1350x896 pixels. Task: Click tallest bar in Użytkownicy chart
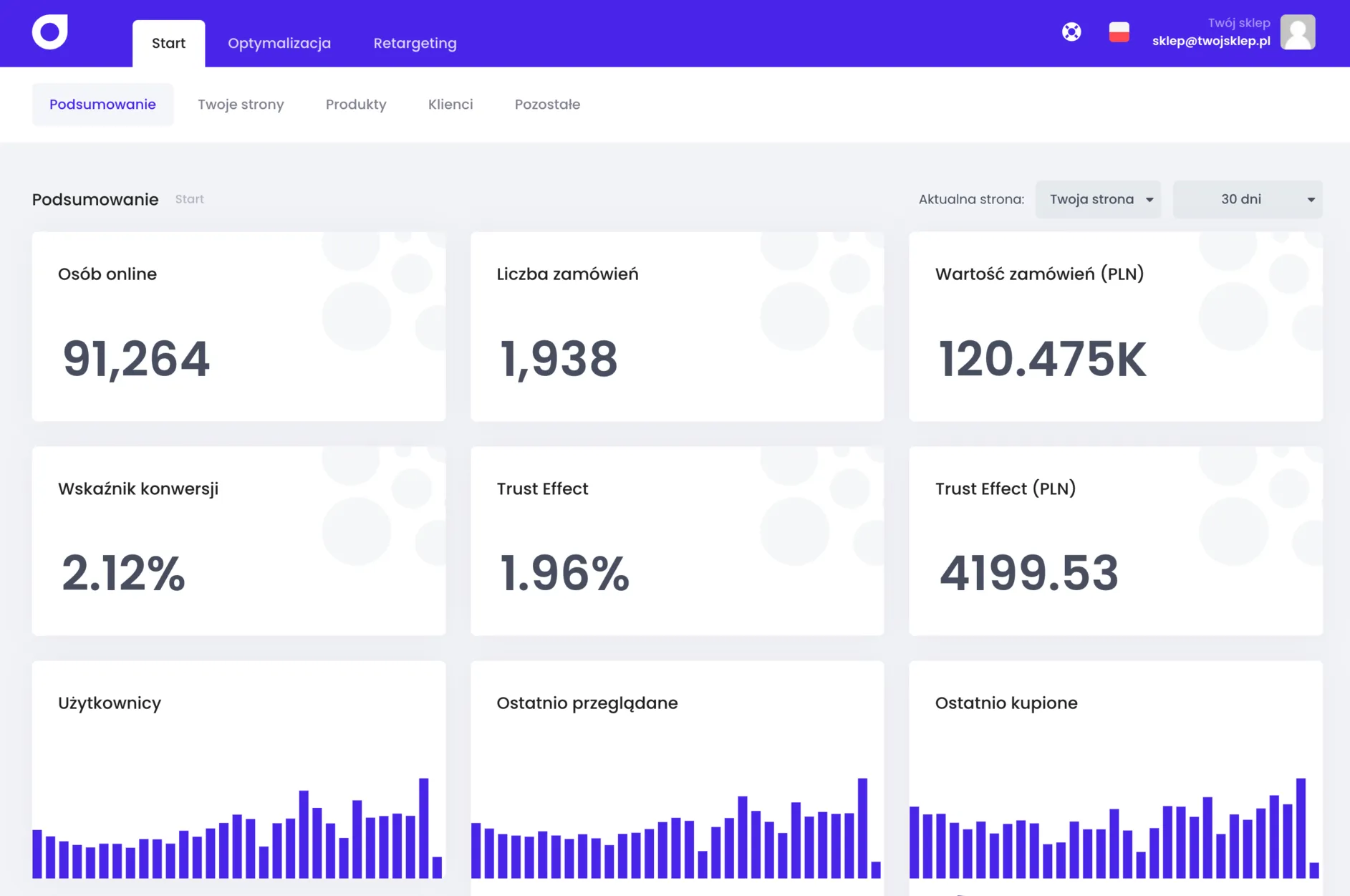click(424, 828)
